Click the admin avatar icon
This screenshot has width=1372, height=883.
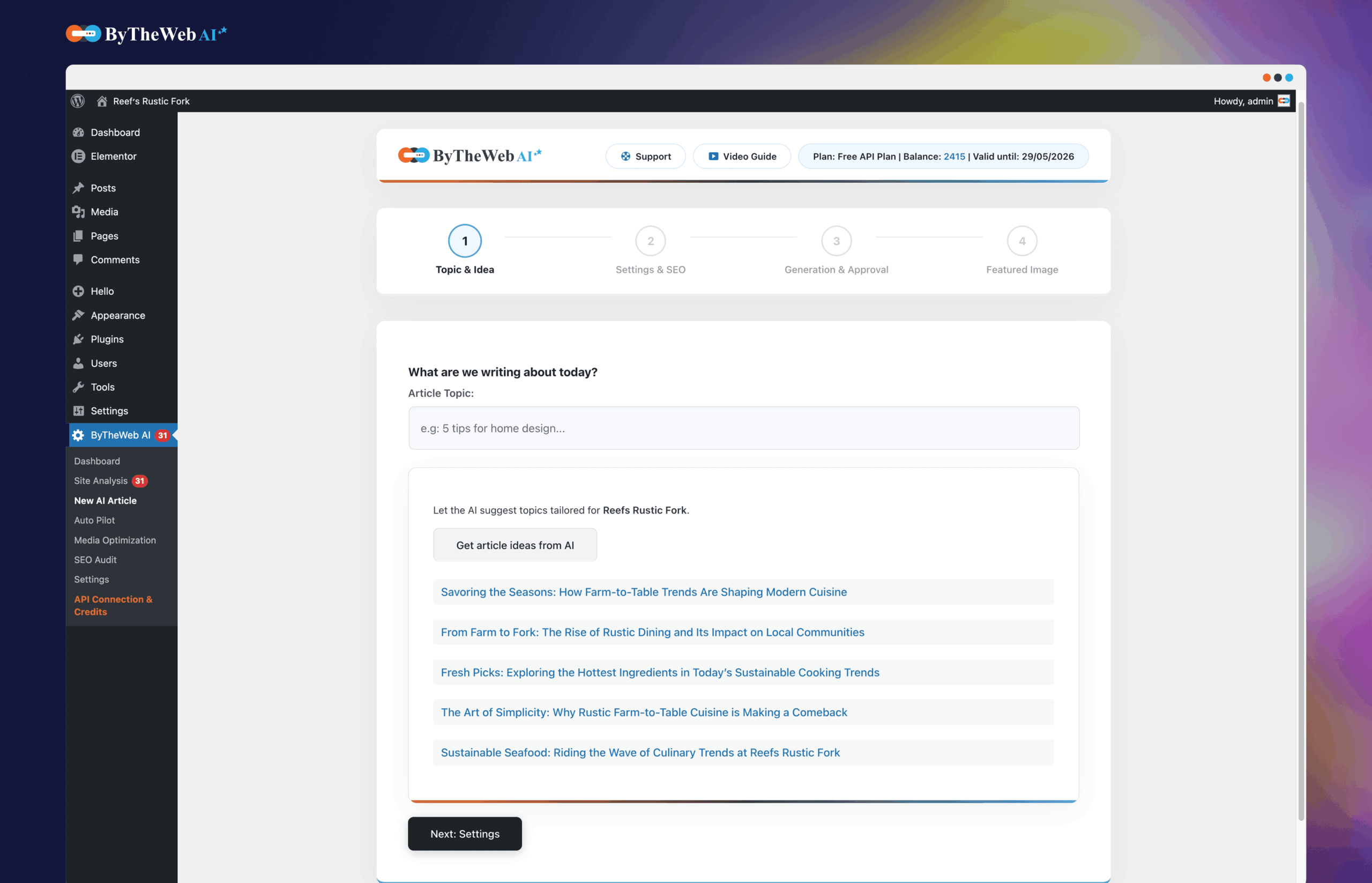click(1284, 101)
